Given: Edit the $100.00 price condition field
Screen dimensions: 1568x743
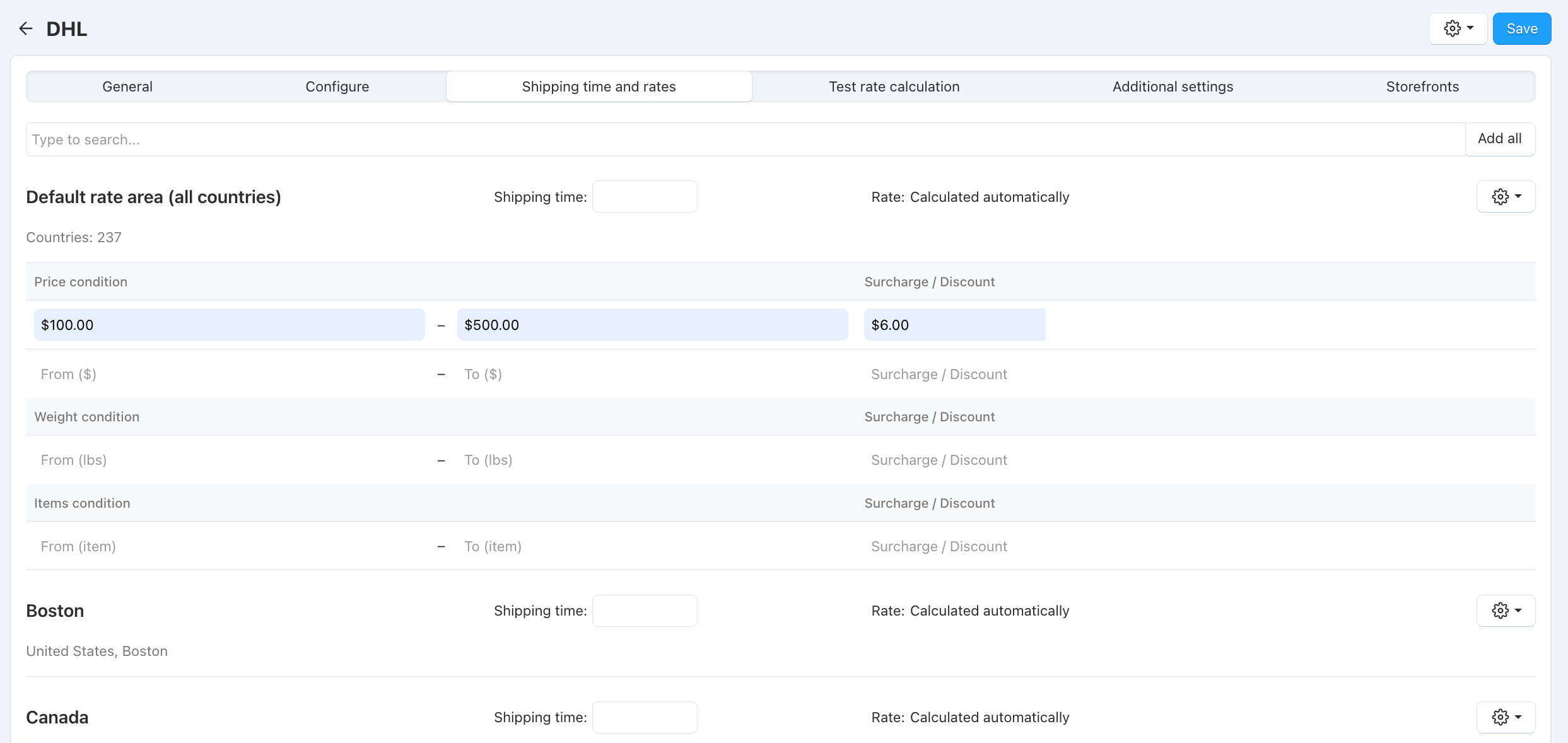Looking at the screenshot, I should pyautogui.click(x=229, y=324).
